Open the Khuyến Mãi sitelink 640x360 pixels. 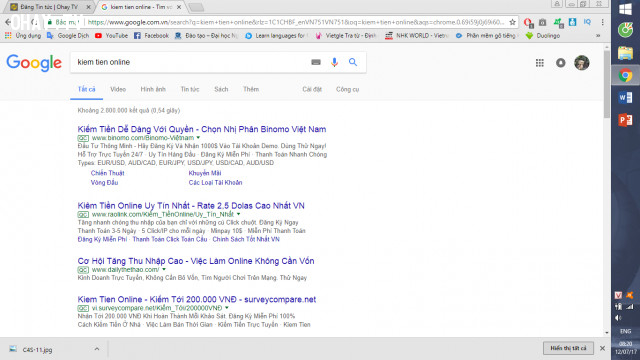pos(205,173)
